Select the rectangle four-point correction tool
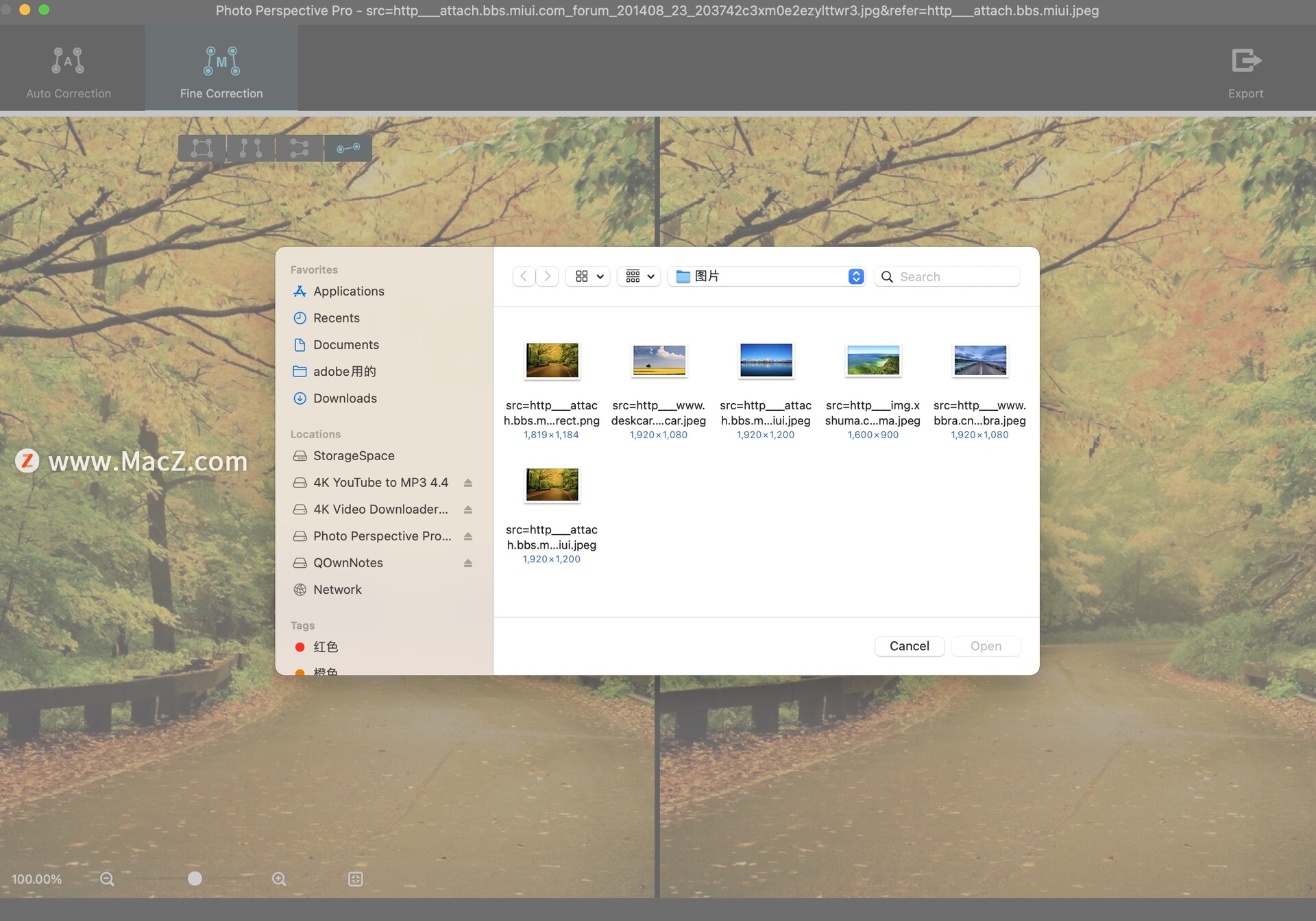Viewport: 1316px width, 921px height. click(x=202, y=147)
